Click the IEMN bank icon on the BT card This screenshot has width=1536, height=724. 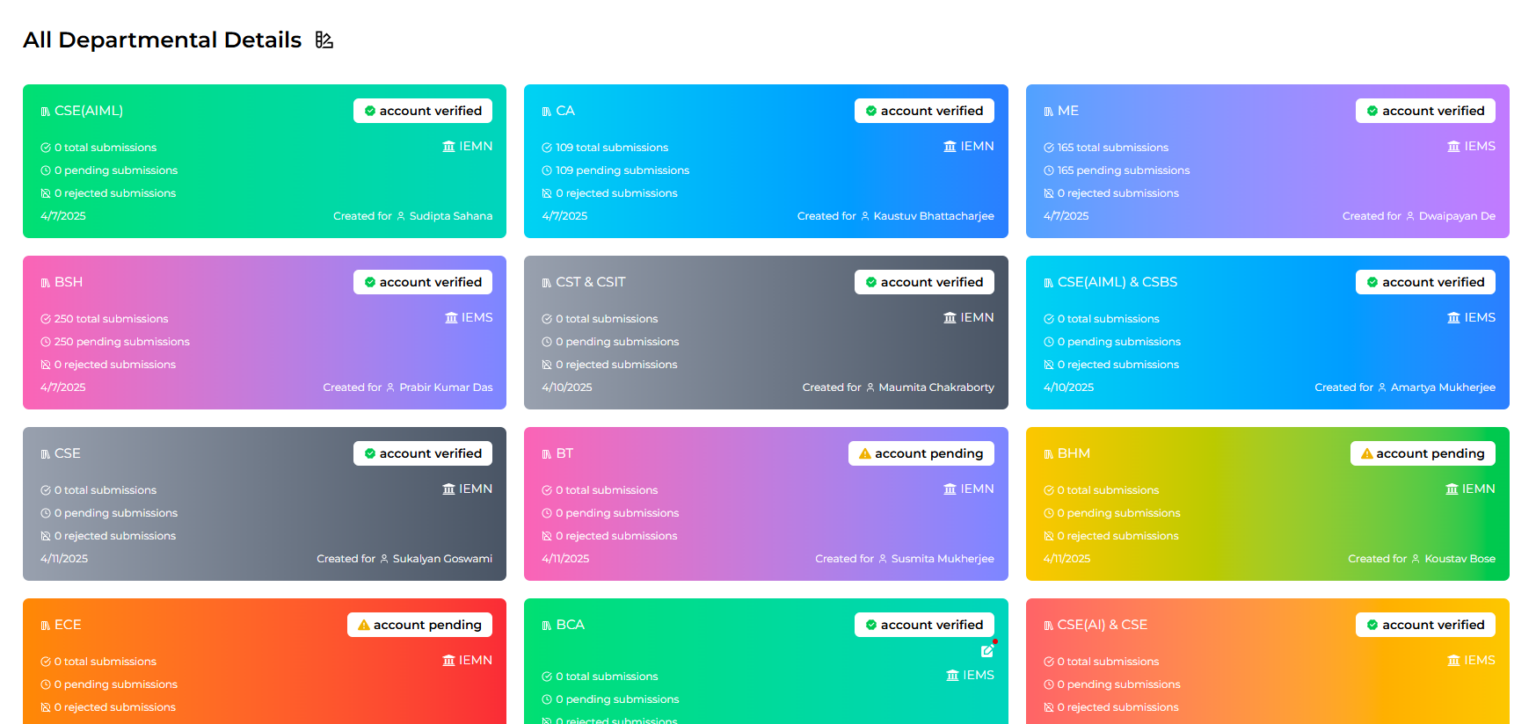coord(950,489)
